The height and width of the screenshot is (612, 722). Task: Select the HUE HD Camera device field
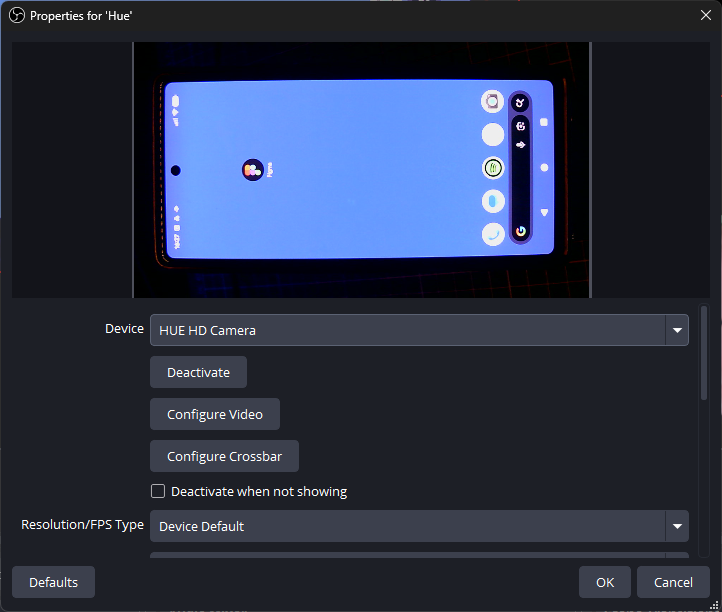407,330
